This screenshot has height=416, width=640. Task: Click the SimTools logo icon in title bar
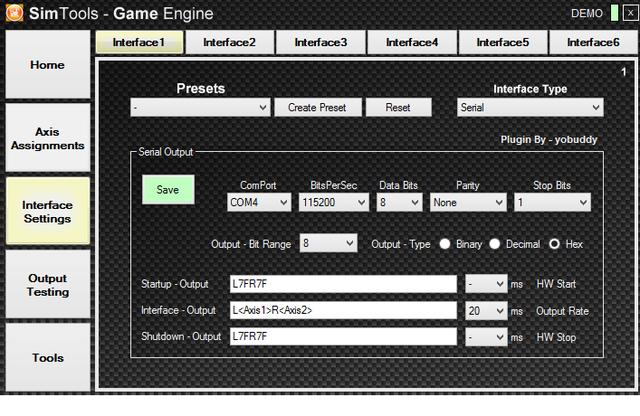coord(15,13)
